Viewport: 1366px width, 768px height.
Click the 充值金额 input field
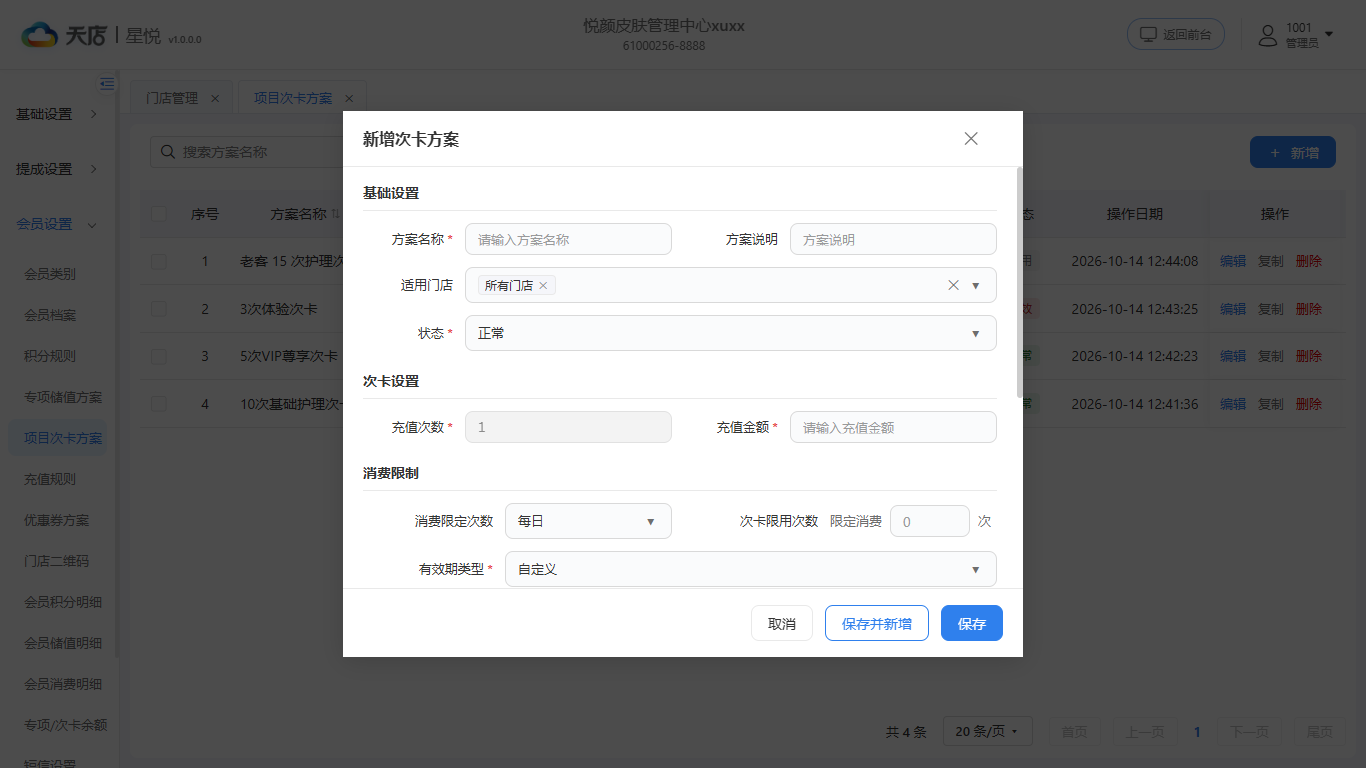tap(893, 427)
